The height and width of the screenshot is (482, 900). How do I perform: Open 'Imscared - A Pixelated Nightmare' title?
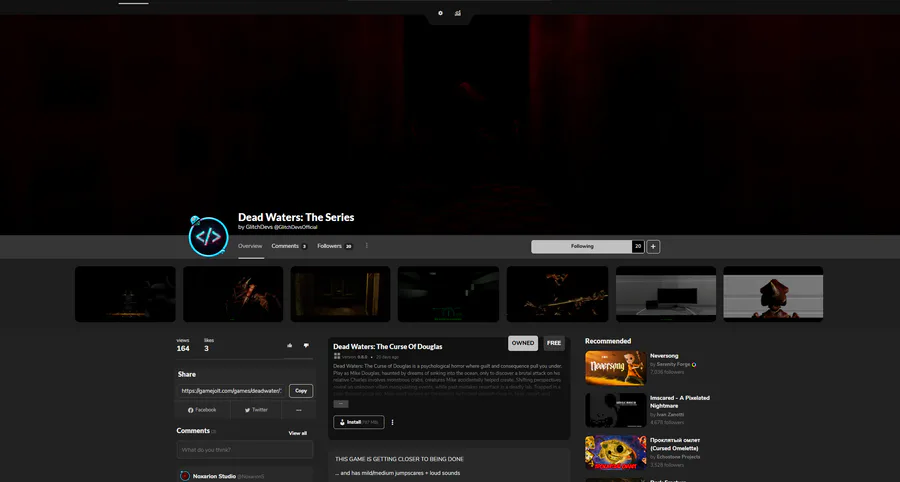click(x=680, y=402)
